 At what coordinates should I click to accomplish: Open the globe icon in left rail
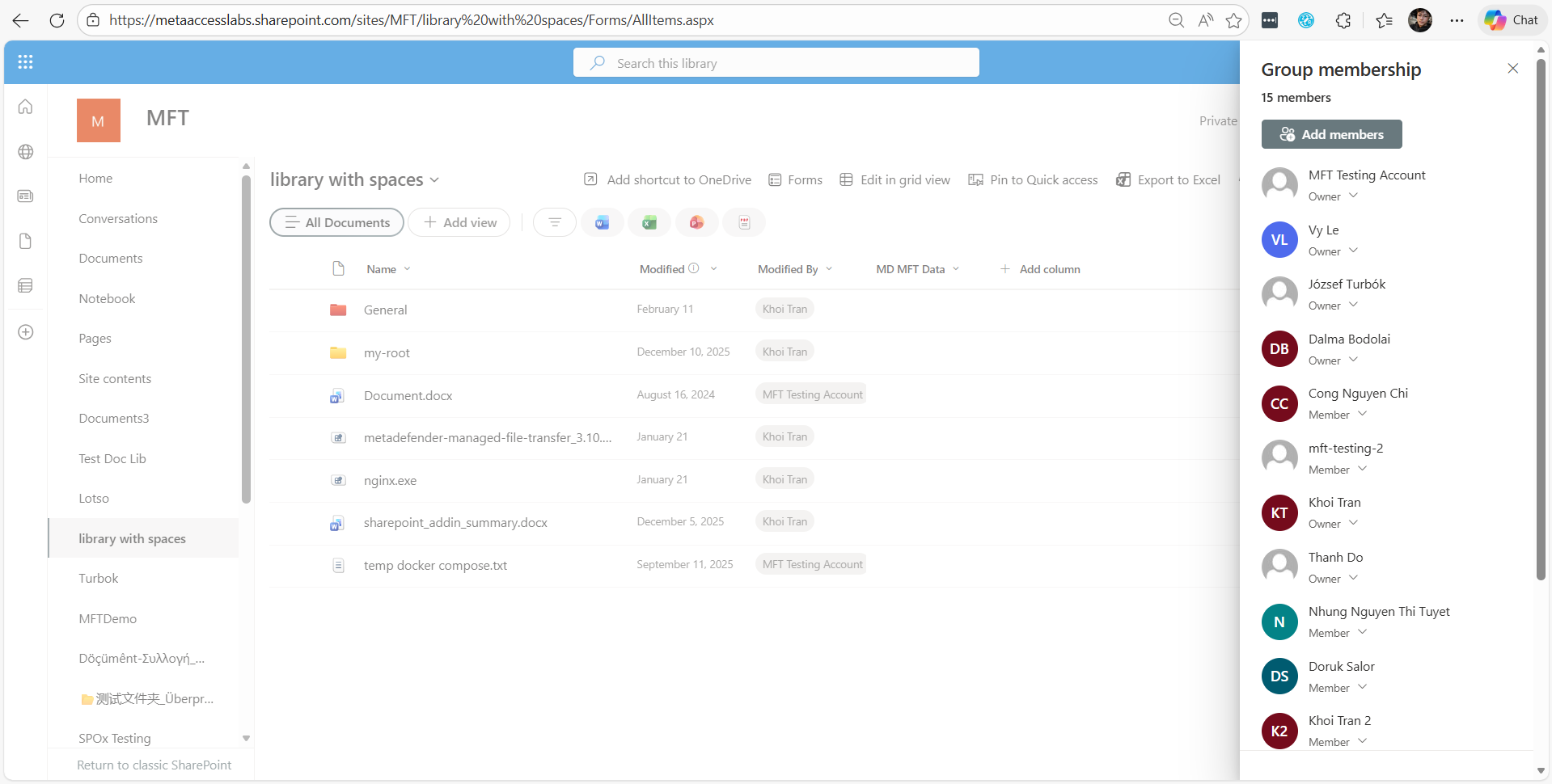[x=26, y=152]
